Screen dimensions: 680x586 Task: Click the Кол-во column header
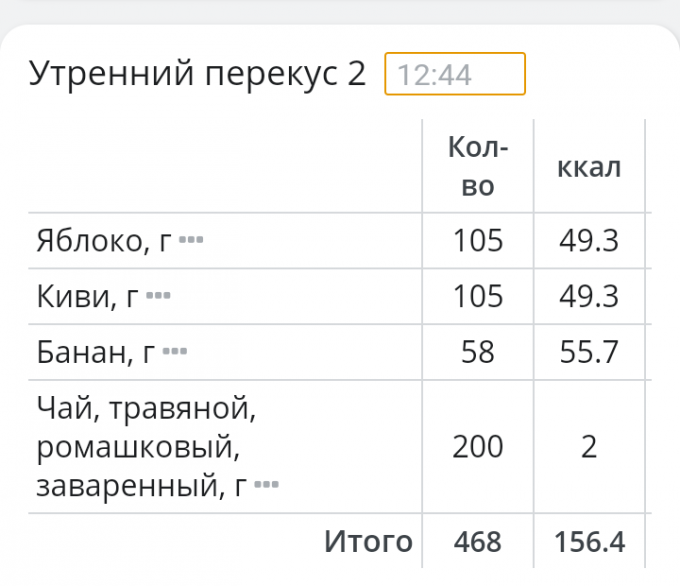pyautogui.click(x=478, y=167)
